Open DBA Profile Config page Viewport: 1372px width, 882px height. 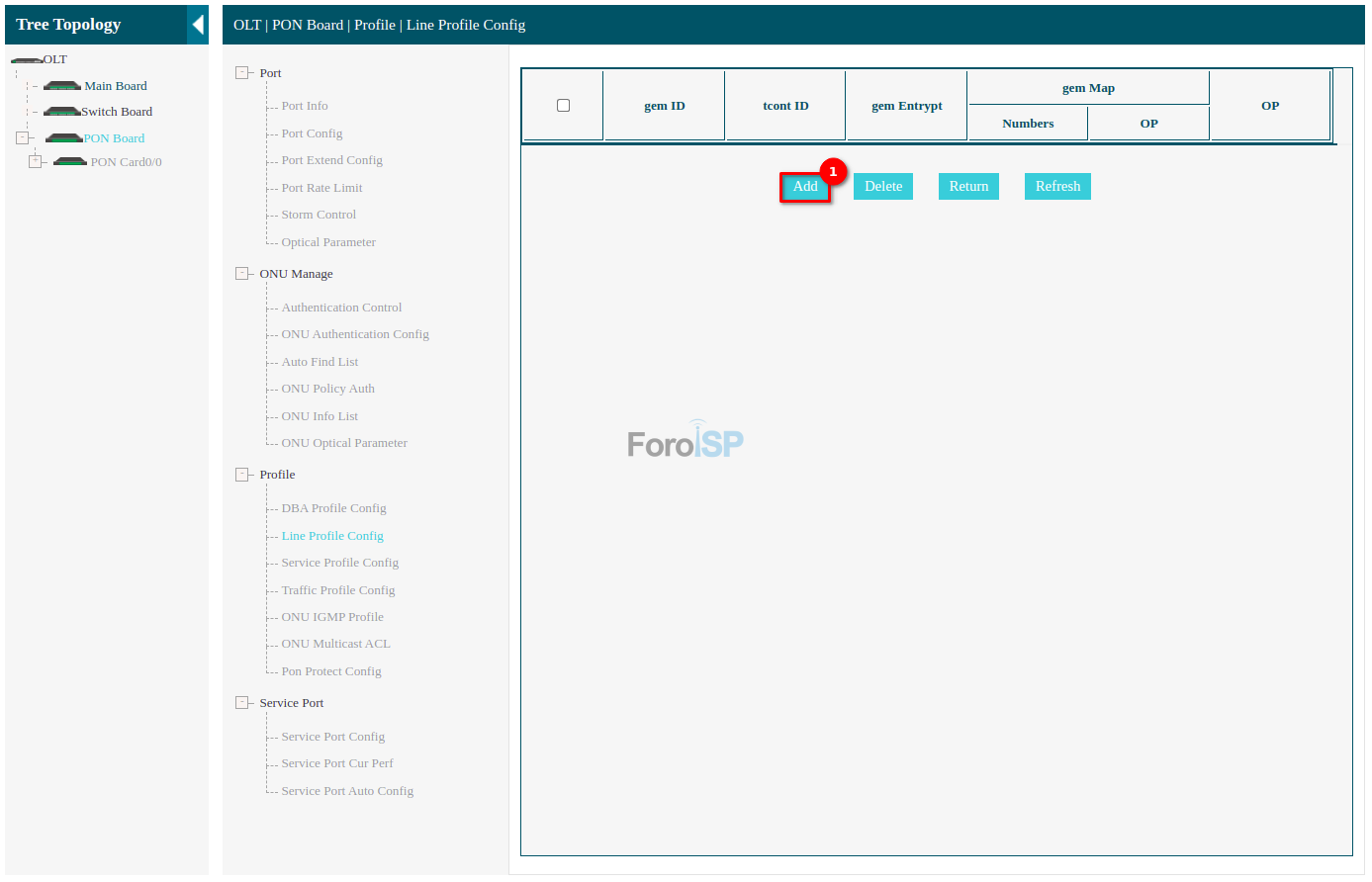(333, 508)
